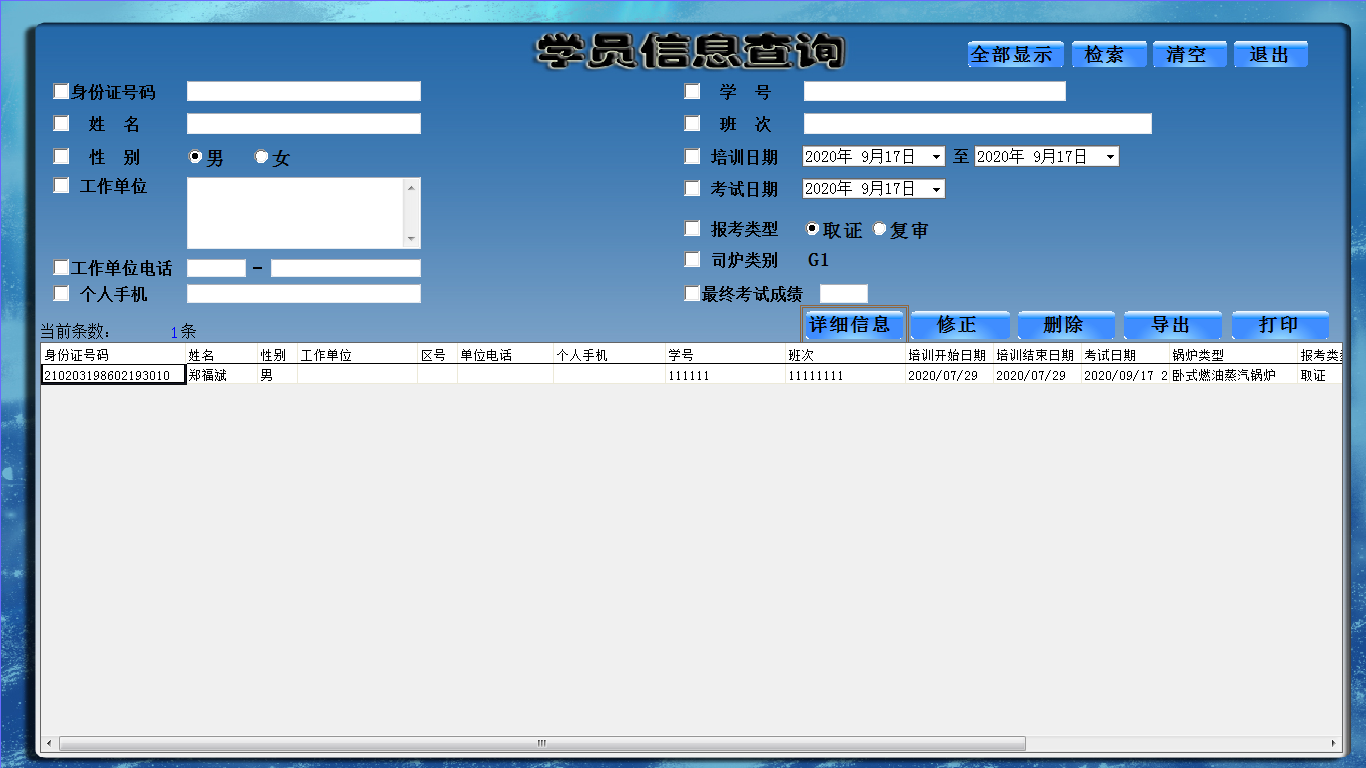
Task: Expand the 培训日期 end date dropdown
Action: click(x=1110, y=157)
